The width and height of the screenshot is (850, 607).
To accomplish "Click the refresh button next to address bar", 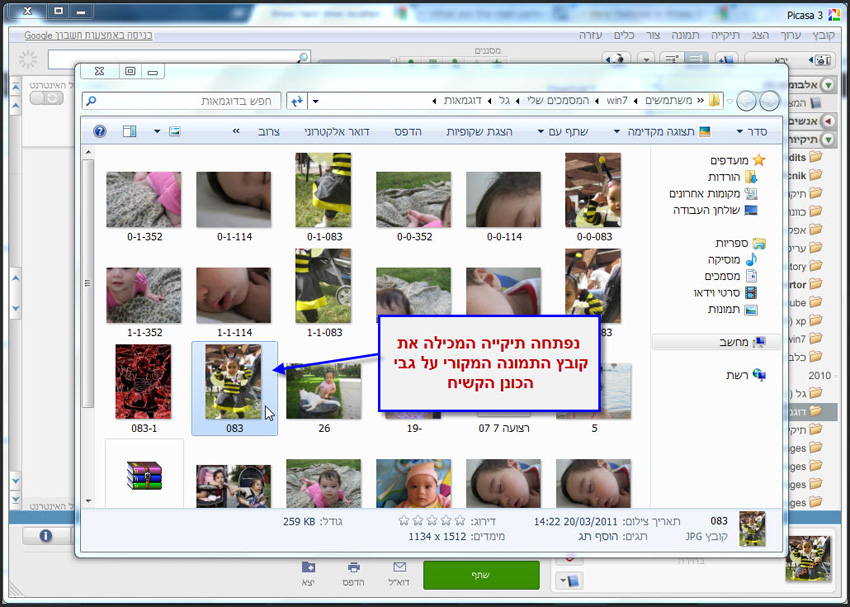I will click(297, 101).
